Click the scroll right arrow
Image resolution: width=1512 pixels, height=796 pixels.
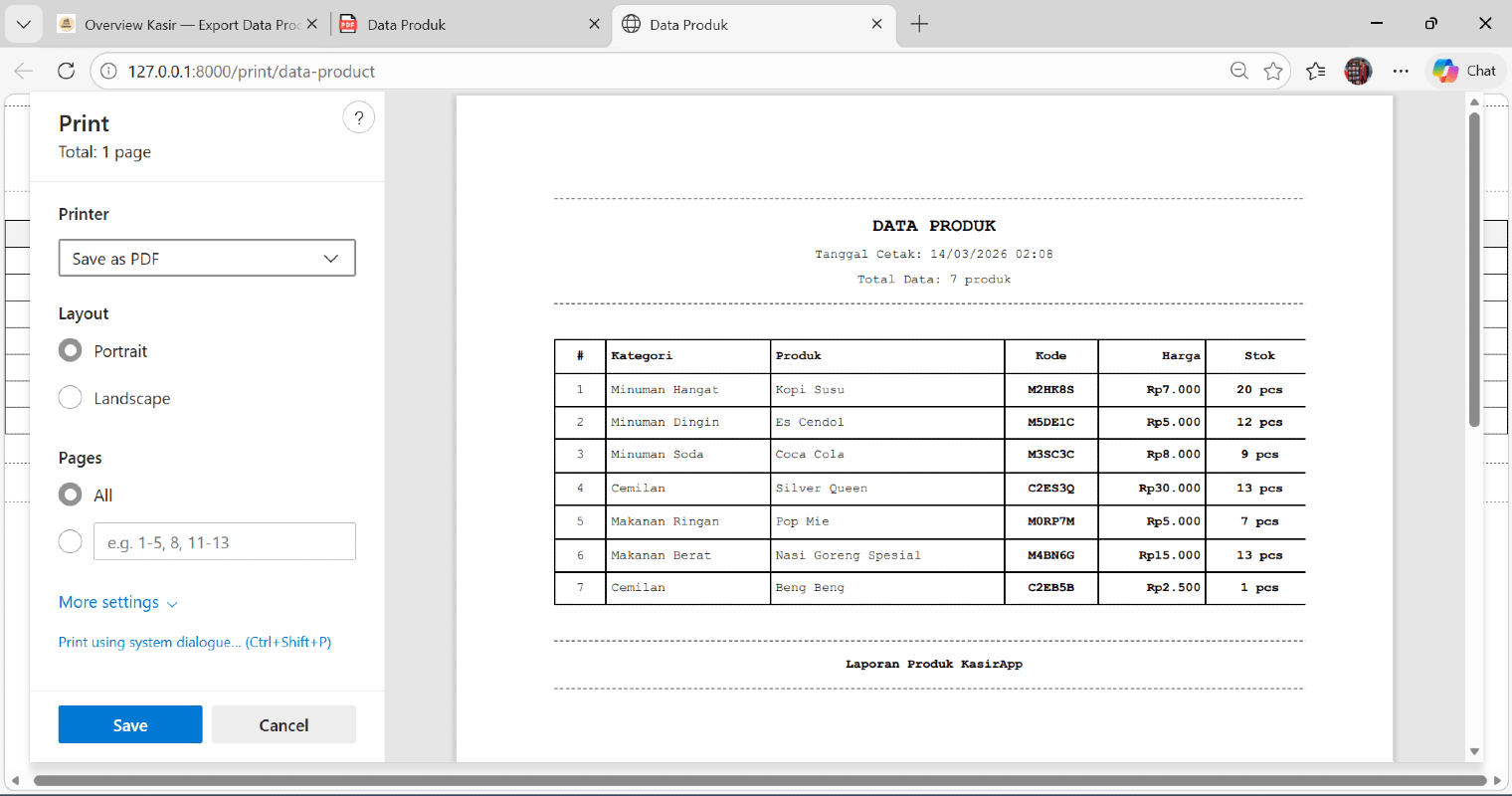pyautogui.click(x=1496, y=780)
